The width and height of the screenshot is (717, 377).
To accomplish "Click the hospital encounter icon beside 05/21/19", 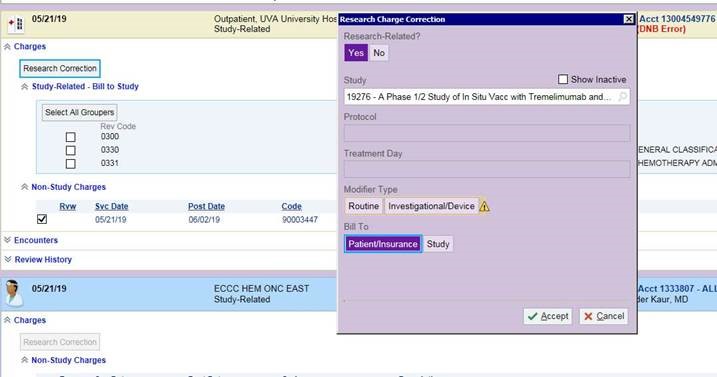I will point(16,24).
